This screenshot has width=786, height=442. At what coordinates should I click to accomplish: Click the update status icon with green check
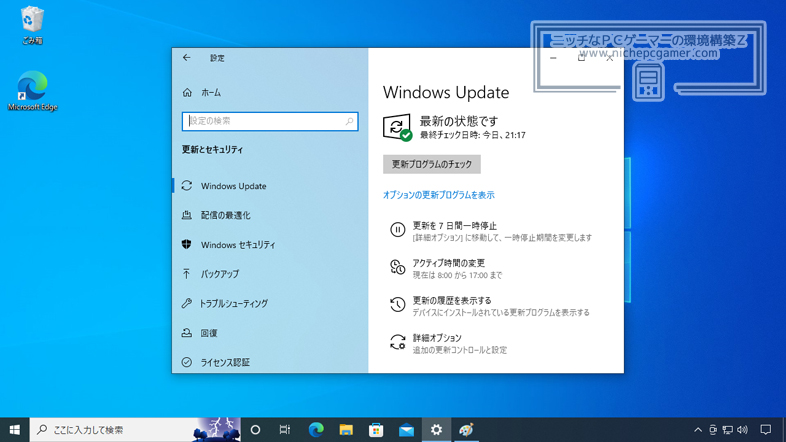pos(398,127)
